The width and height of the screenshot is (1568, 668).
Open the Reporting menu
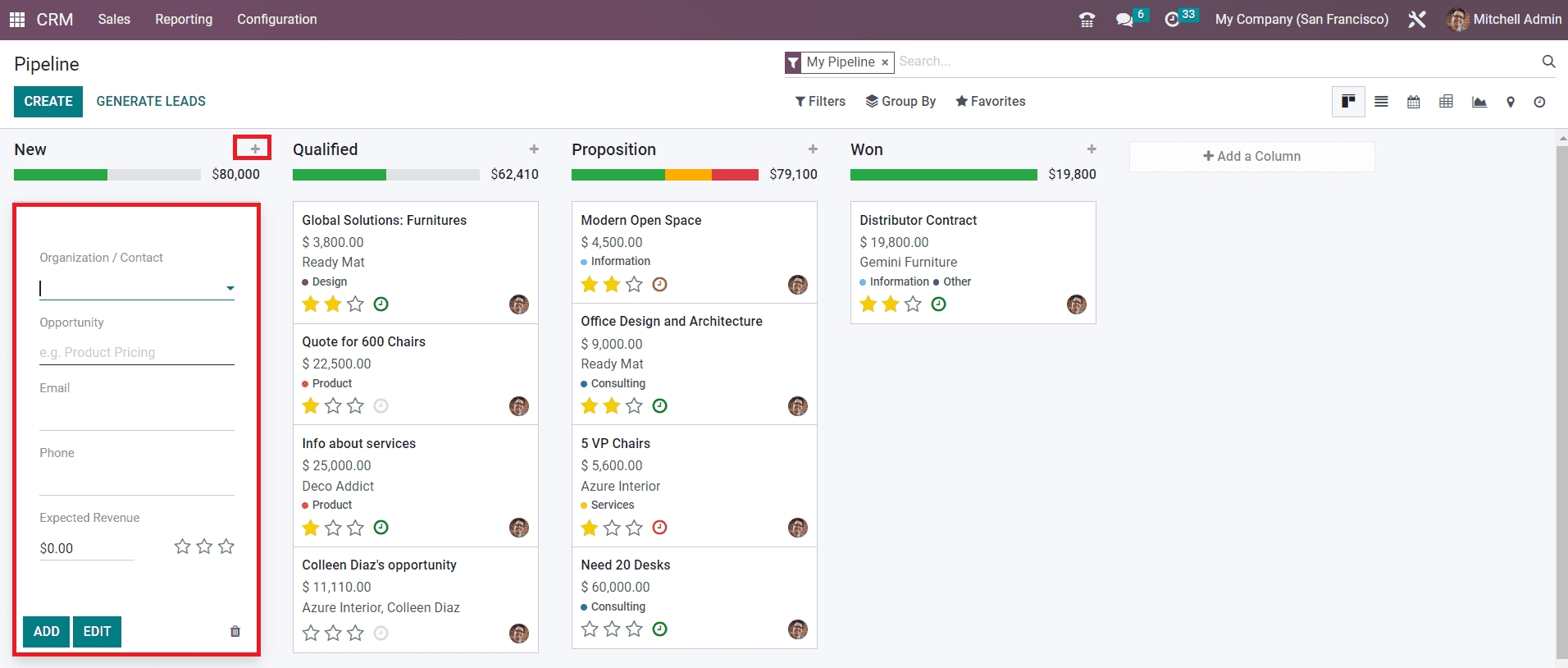point(184,19)
